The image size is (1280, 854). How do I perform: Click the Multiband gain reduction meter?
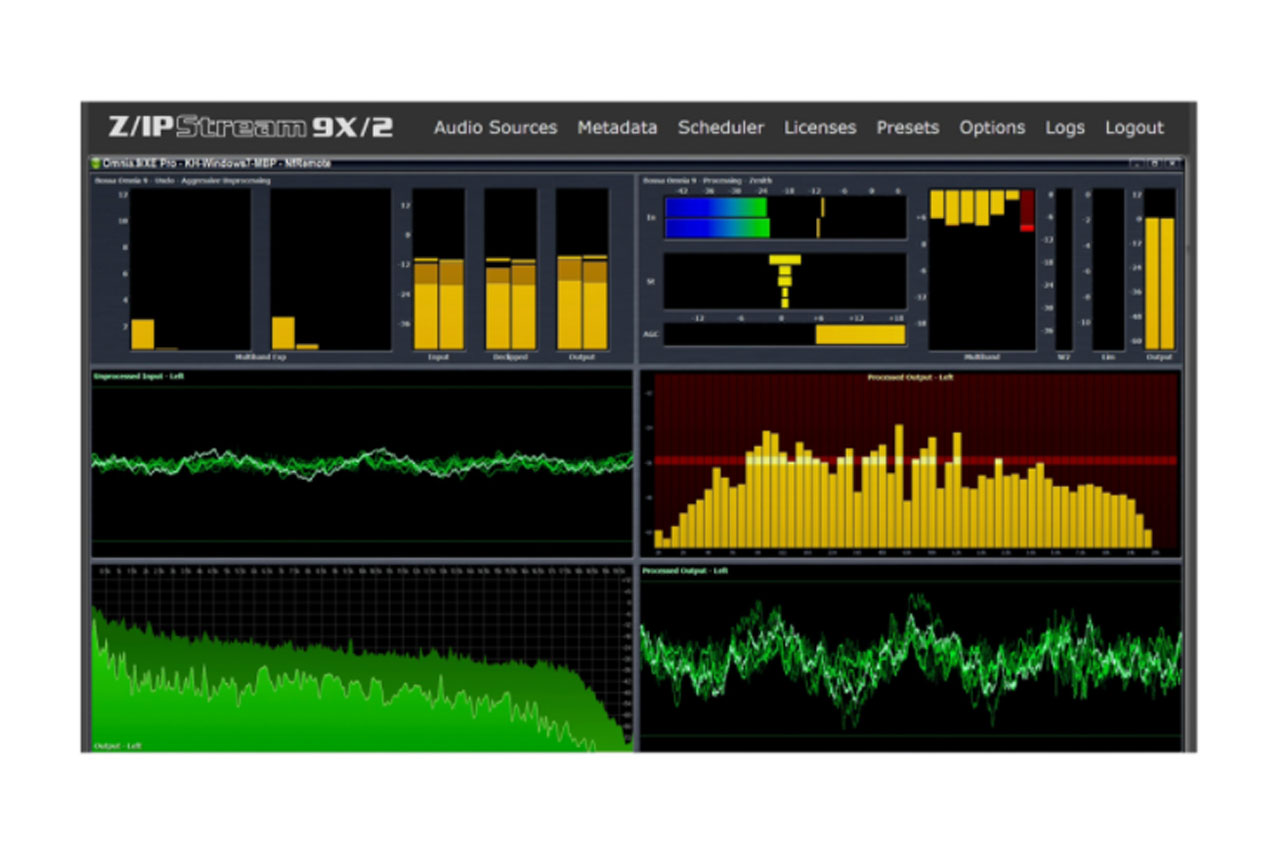tap(982, 270)
